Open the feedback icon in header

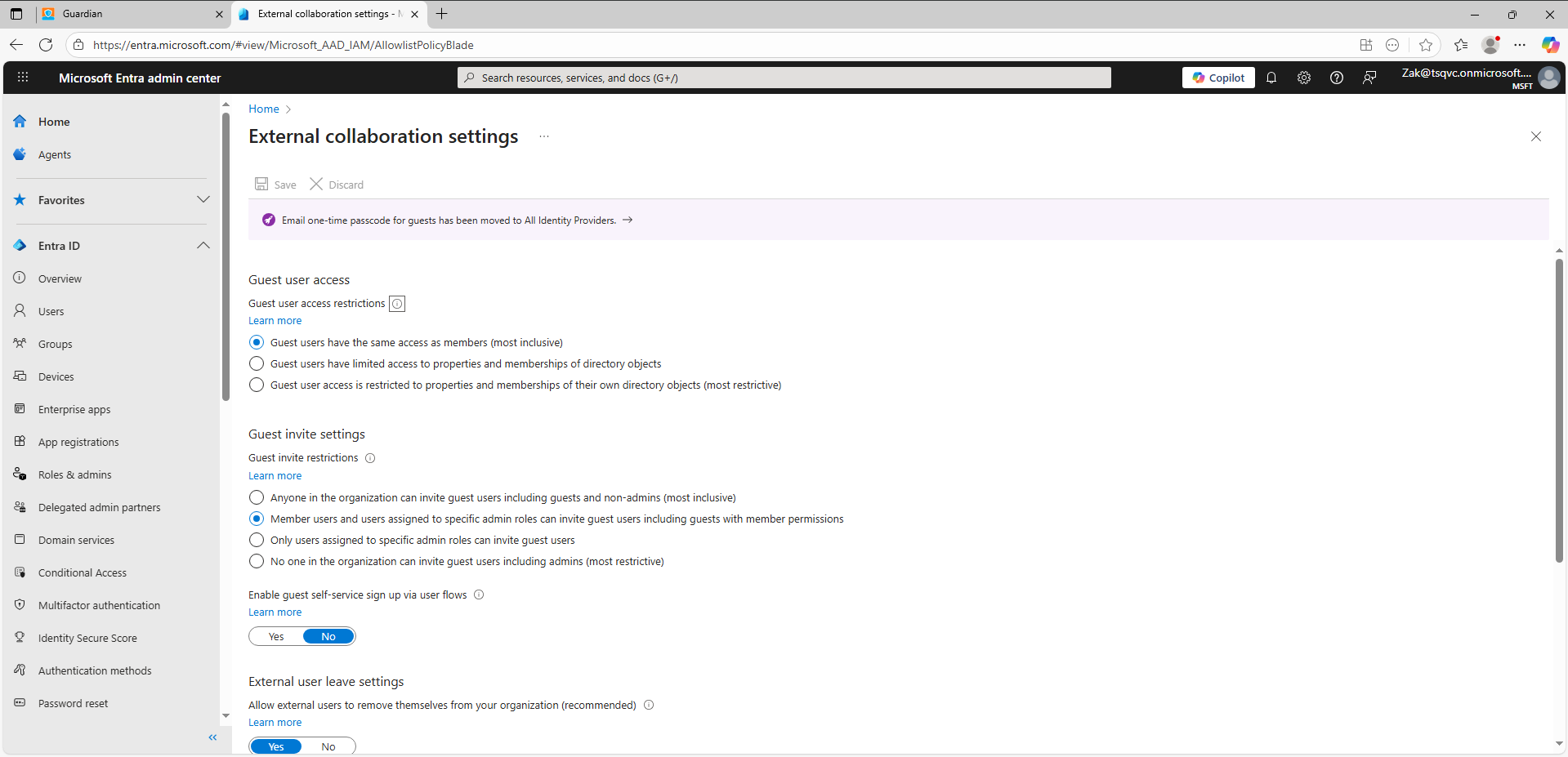click(1369, 78)
